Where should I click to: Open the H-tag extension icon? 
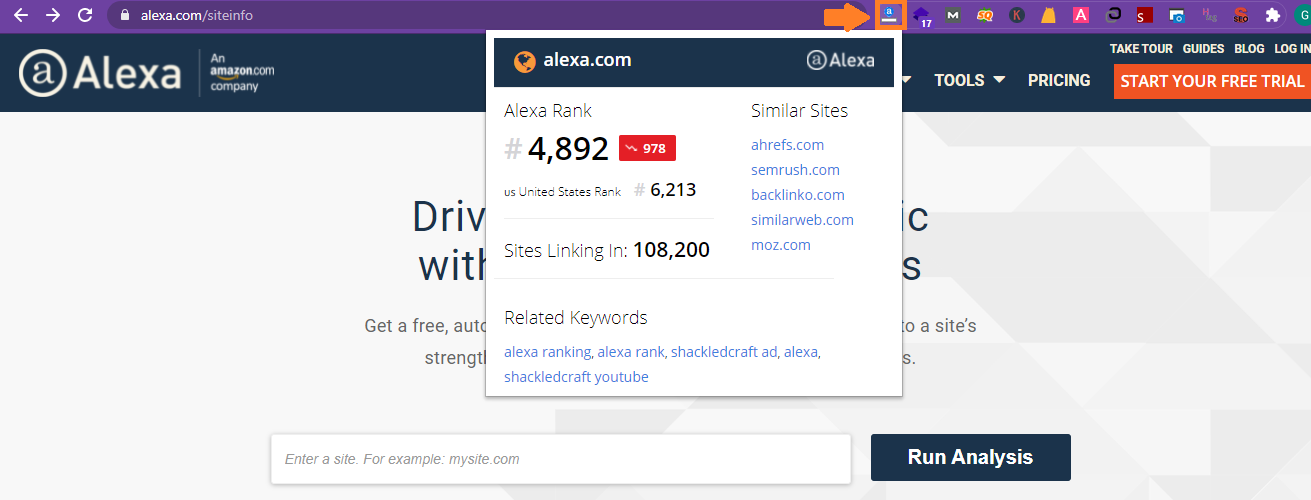click(1209, 15)
